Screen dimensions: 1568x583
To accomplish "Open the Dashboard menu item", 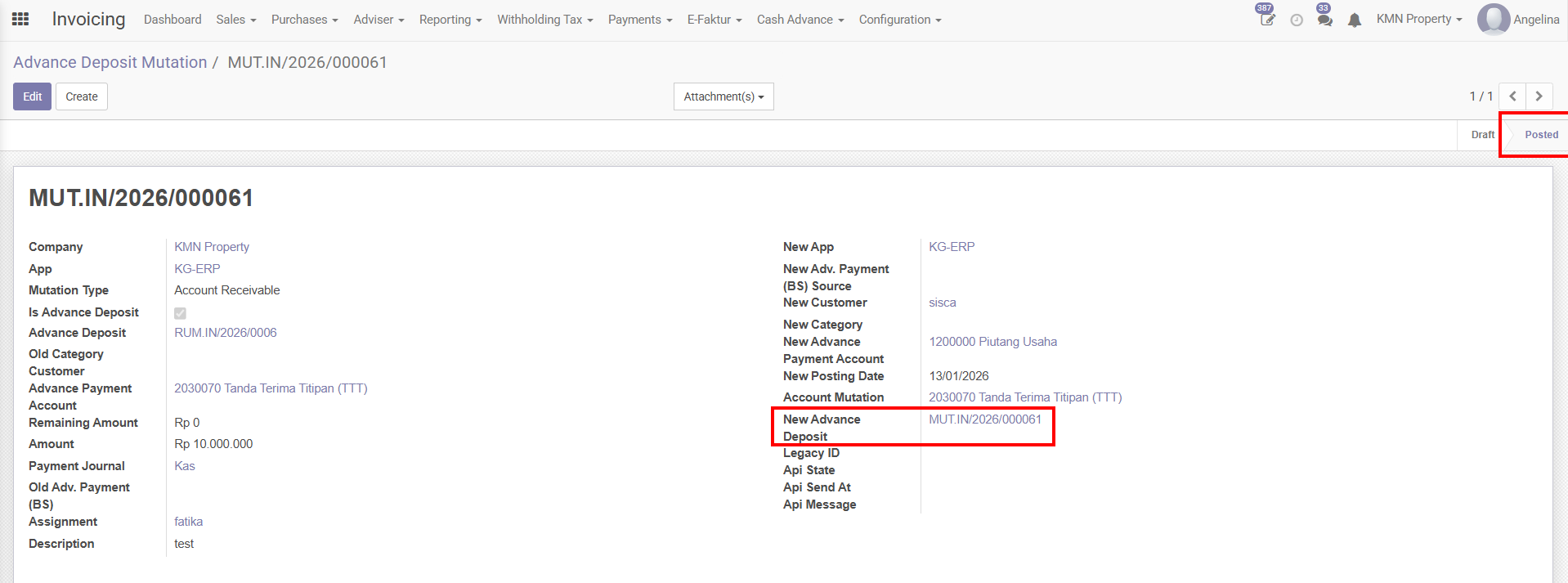I will [x=172, y=20].
